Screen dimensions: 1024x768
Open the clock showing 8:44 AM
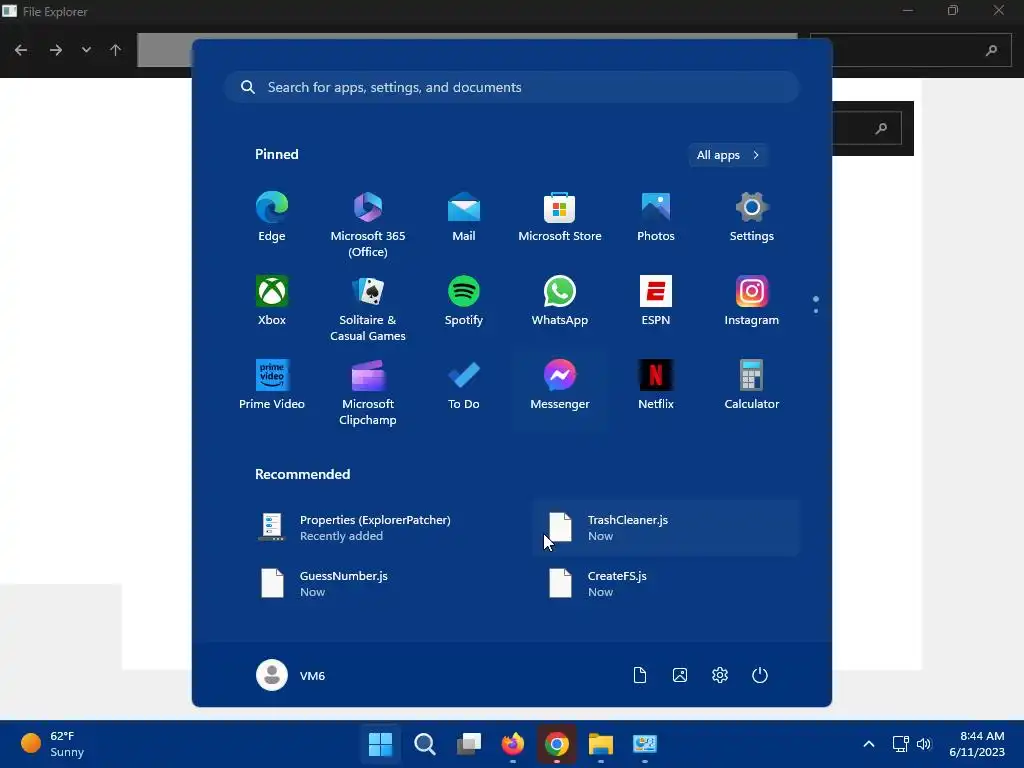click(977, 744)
